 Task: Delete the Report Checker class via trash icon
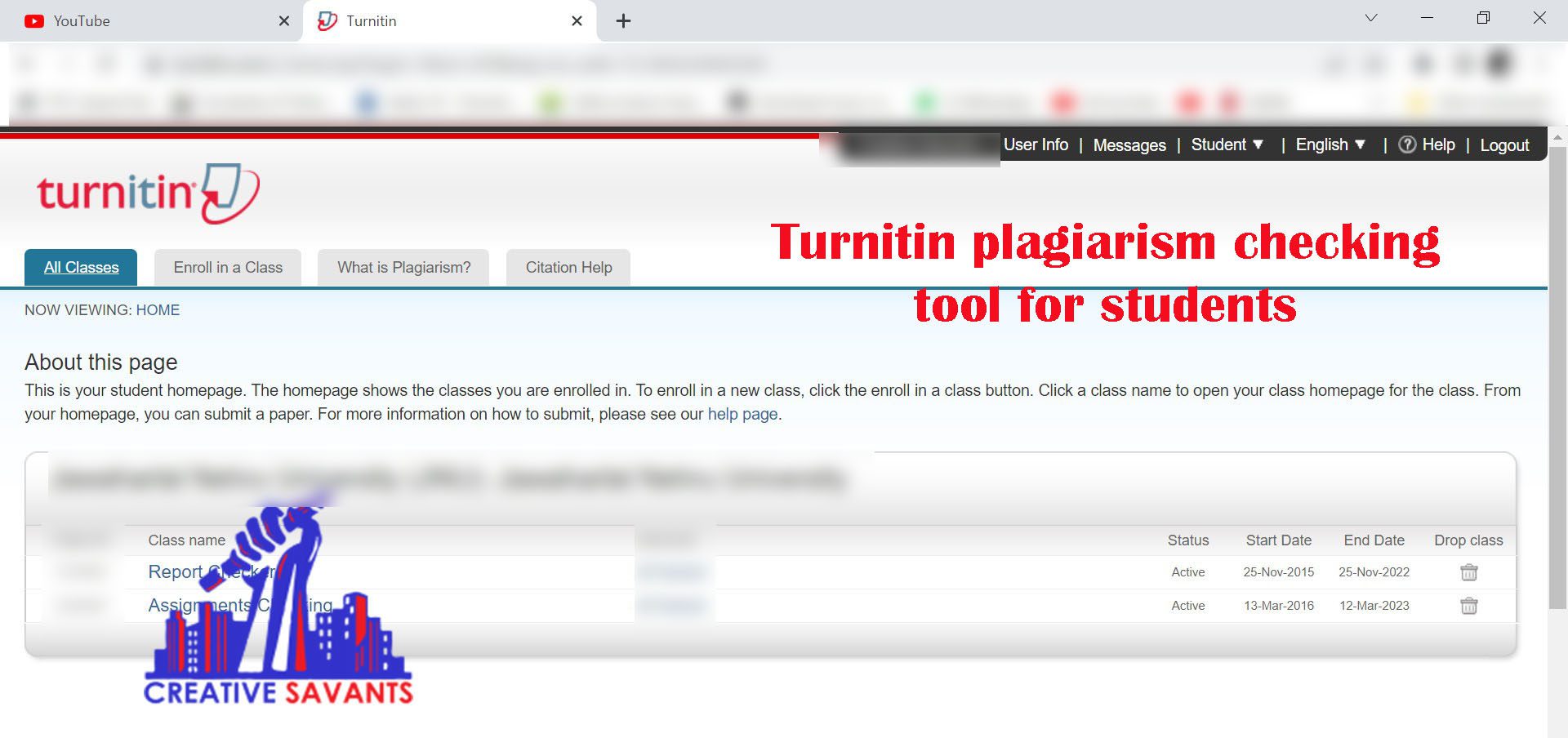click(x=1468, y=572)
